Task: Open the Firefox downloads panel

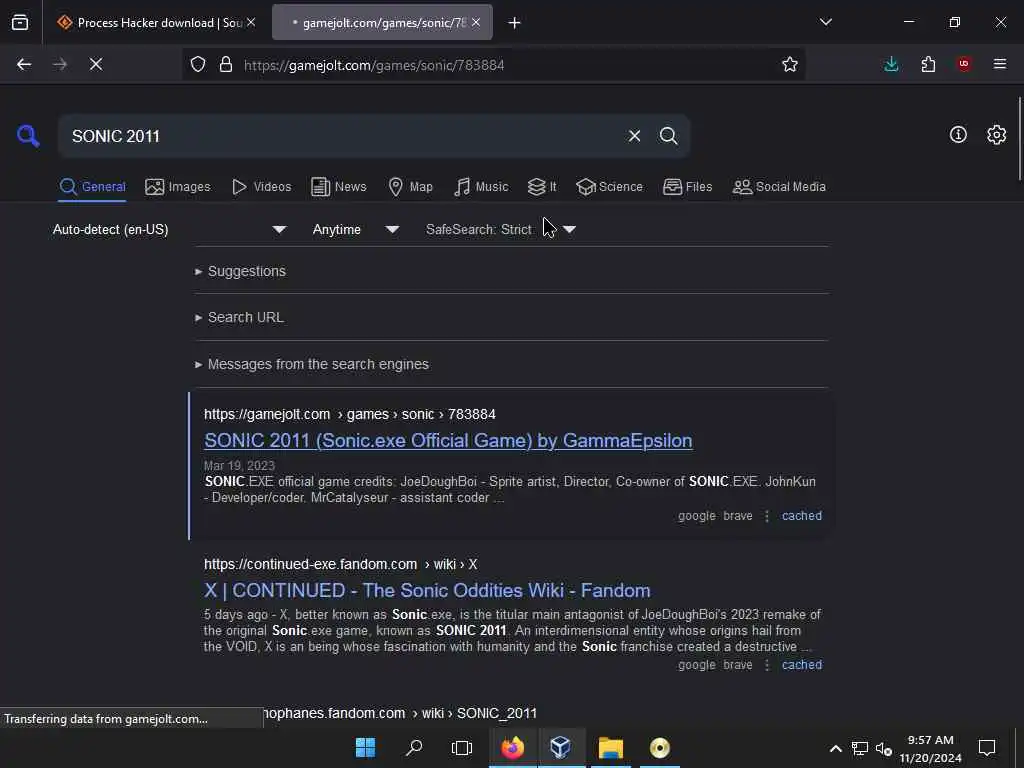Action: 891,64
